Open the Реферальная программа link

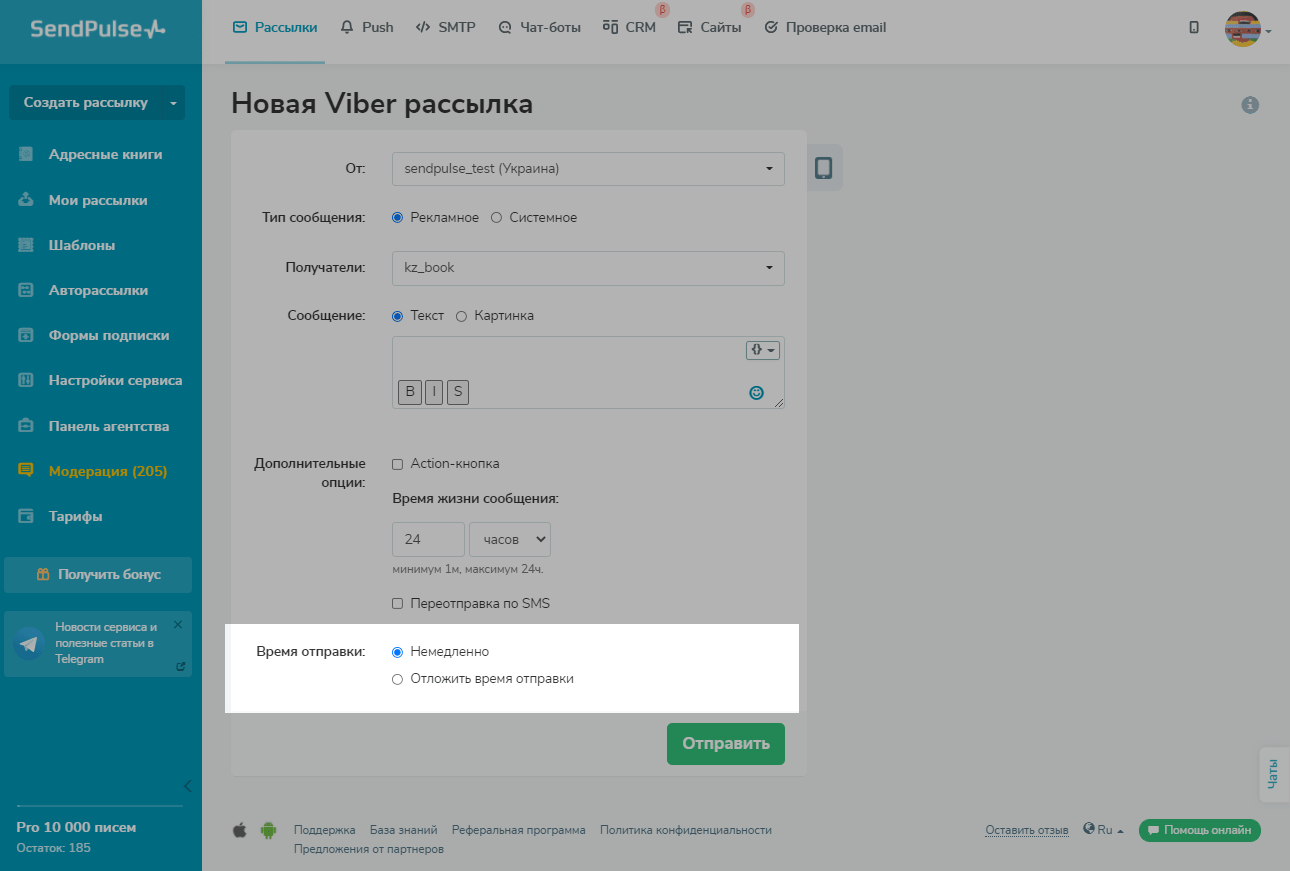[x=519, y=830]
